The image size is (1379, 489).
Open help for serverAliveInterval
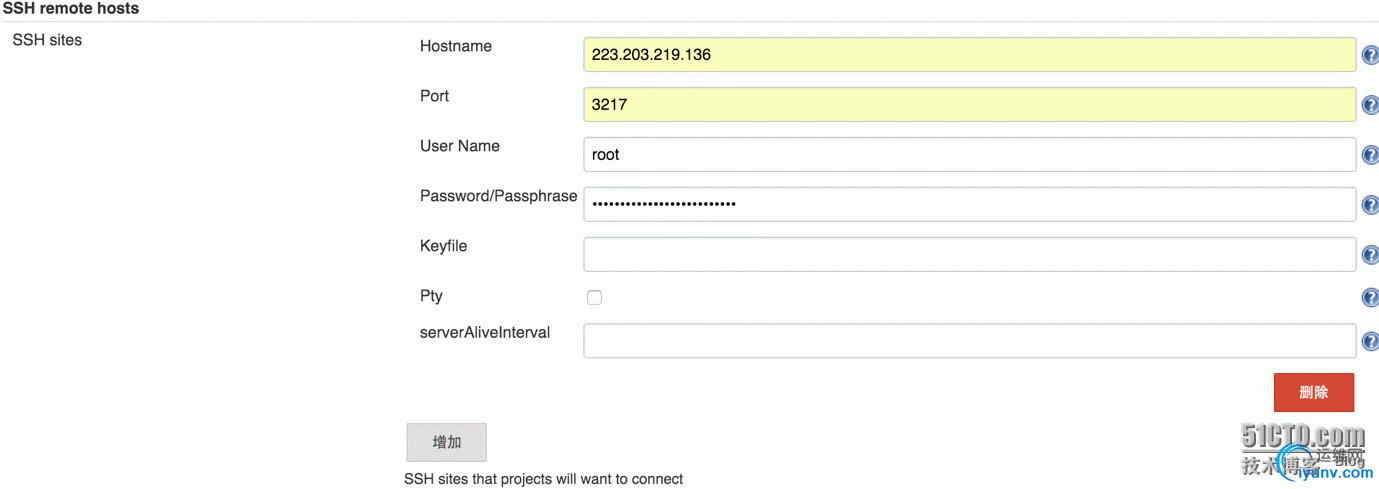coord(1371,342)
